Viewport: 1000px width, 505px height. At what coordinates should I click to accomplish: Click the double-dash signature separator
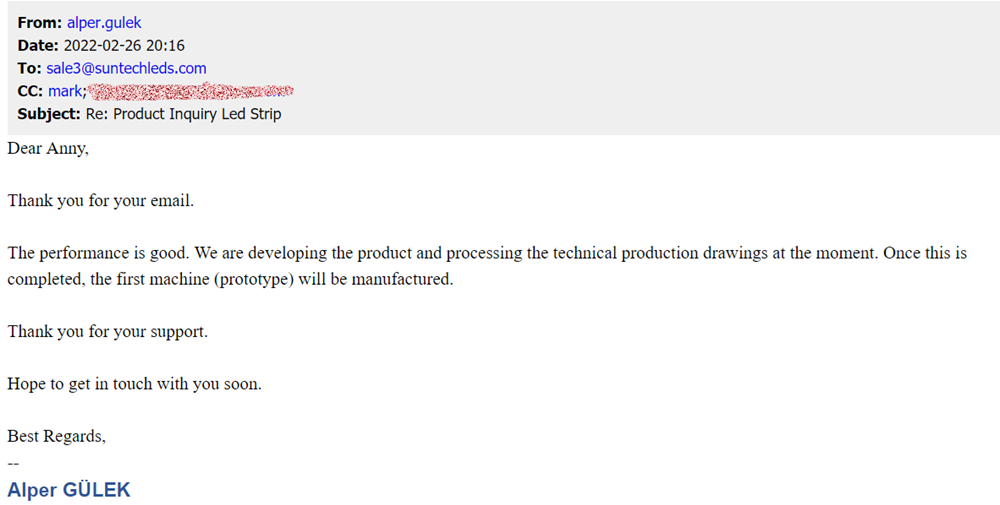coord(13,462)
